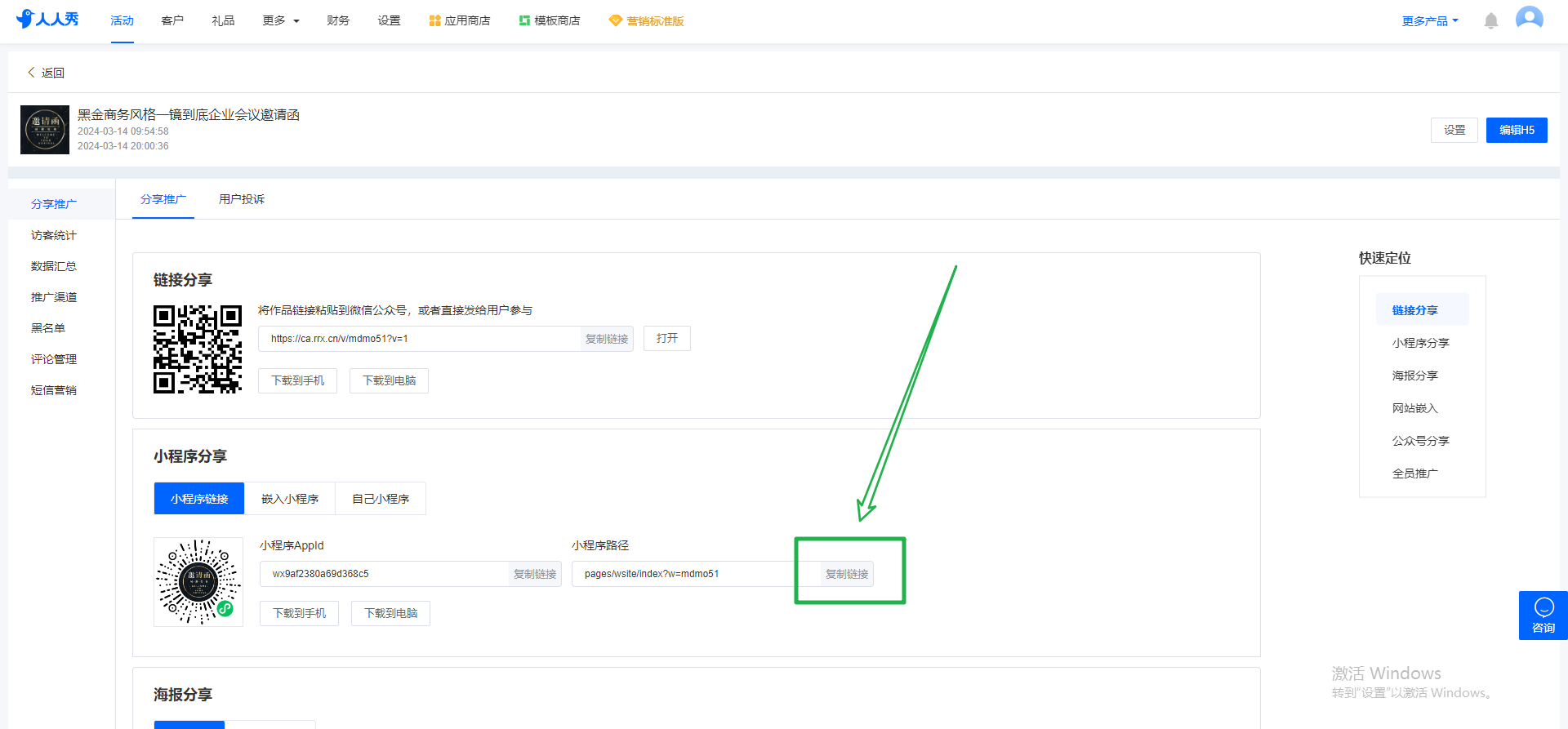
Task: Click the 编辑H5 button
Action: coord(1517,130)
